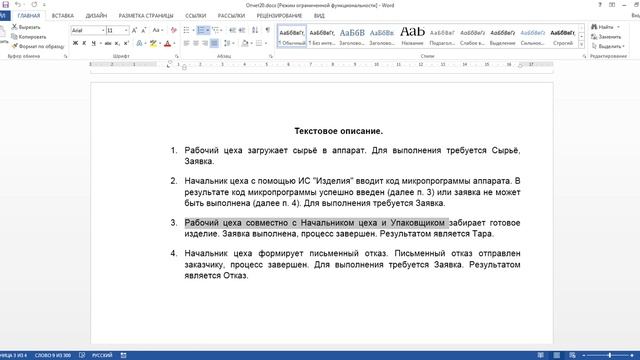Apply the yellow text highlight color
The height and width of the screenshot is (360, 640).
[x=153, y=43]
